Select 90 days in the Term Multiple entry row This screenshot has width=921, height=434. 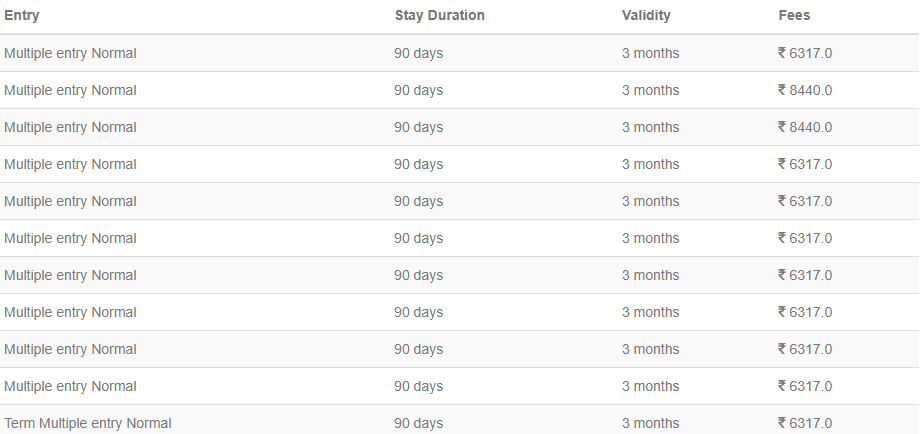[418, 423]
